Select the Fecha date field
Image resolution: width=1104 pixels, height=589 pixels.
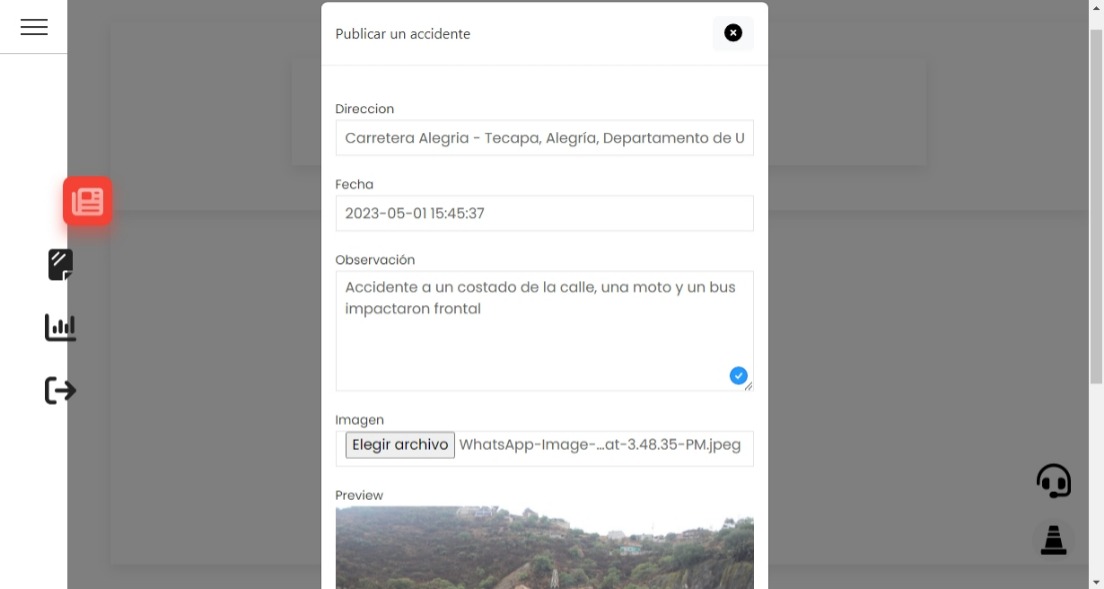point(544,213)
